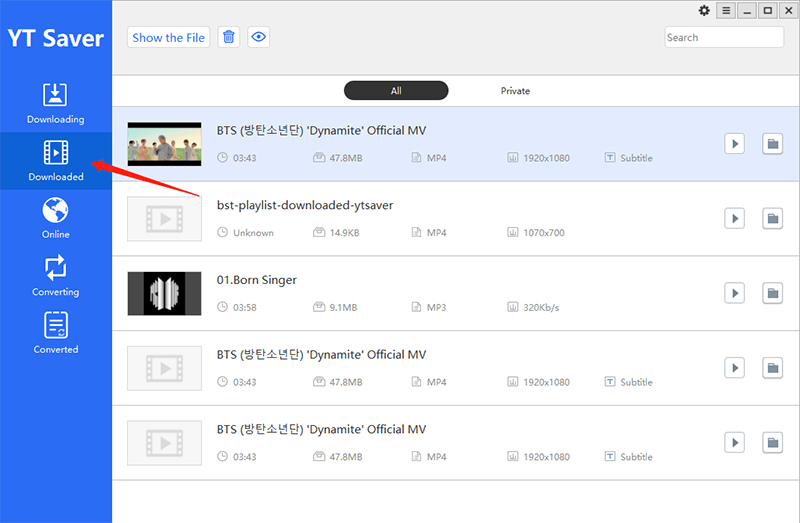The image size is (800, 523).
Task: Click the 01.Born Singer album thumbnail
Action: point(164,293)
